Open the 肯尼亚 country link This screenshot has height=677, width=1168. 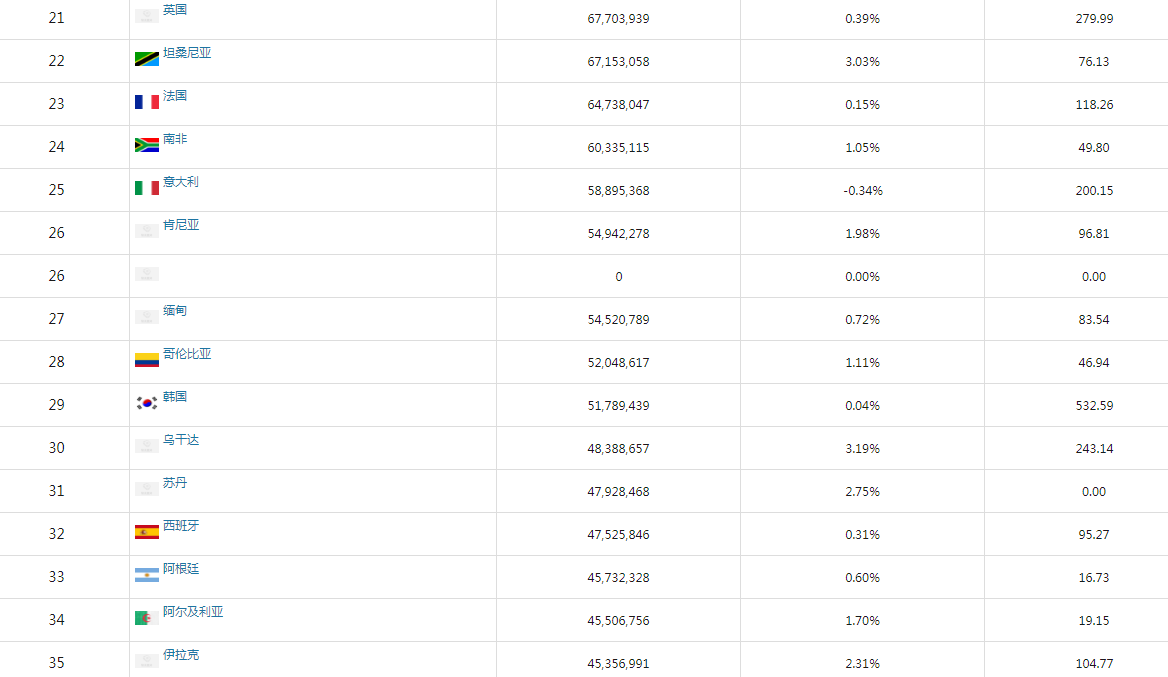coord(181,225)
